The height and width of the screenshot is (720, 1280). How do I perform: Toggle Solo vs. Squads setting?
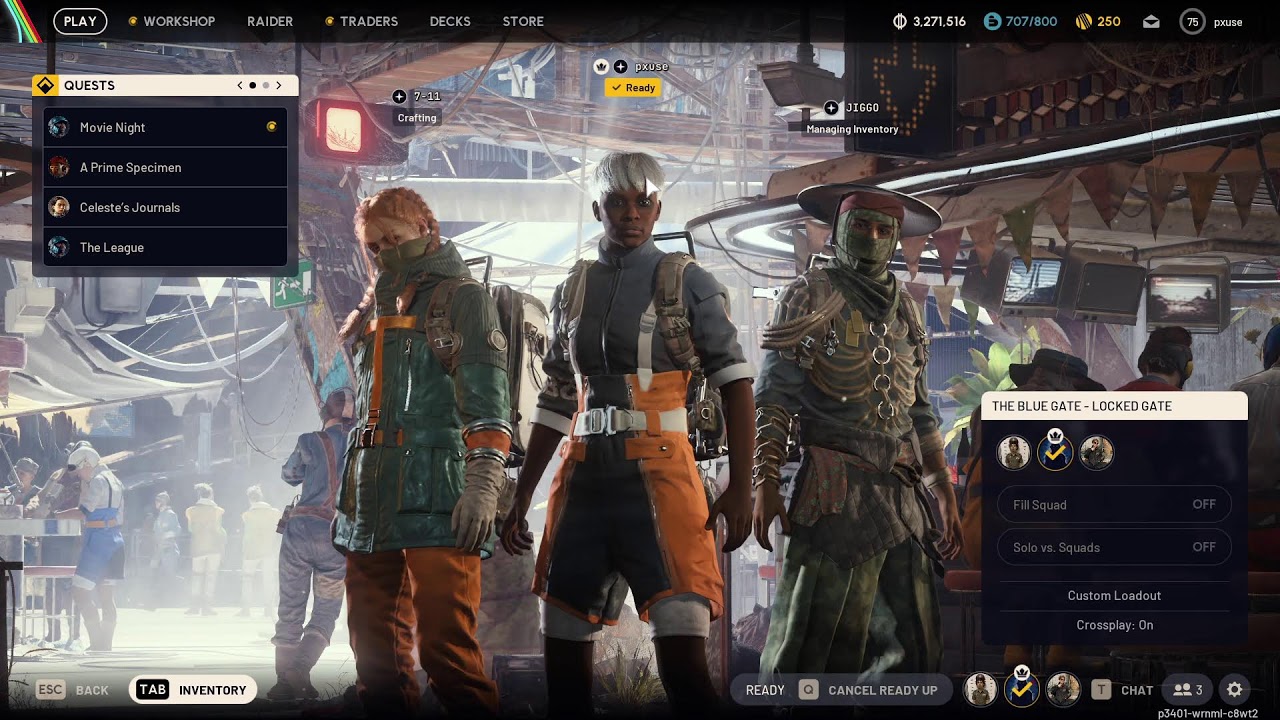1114,547
